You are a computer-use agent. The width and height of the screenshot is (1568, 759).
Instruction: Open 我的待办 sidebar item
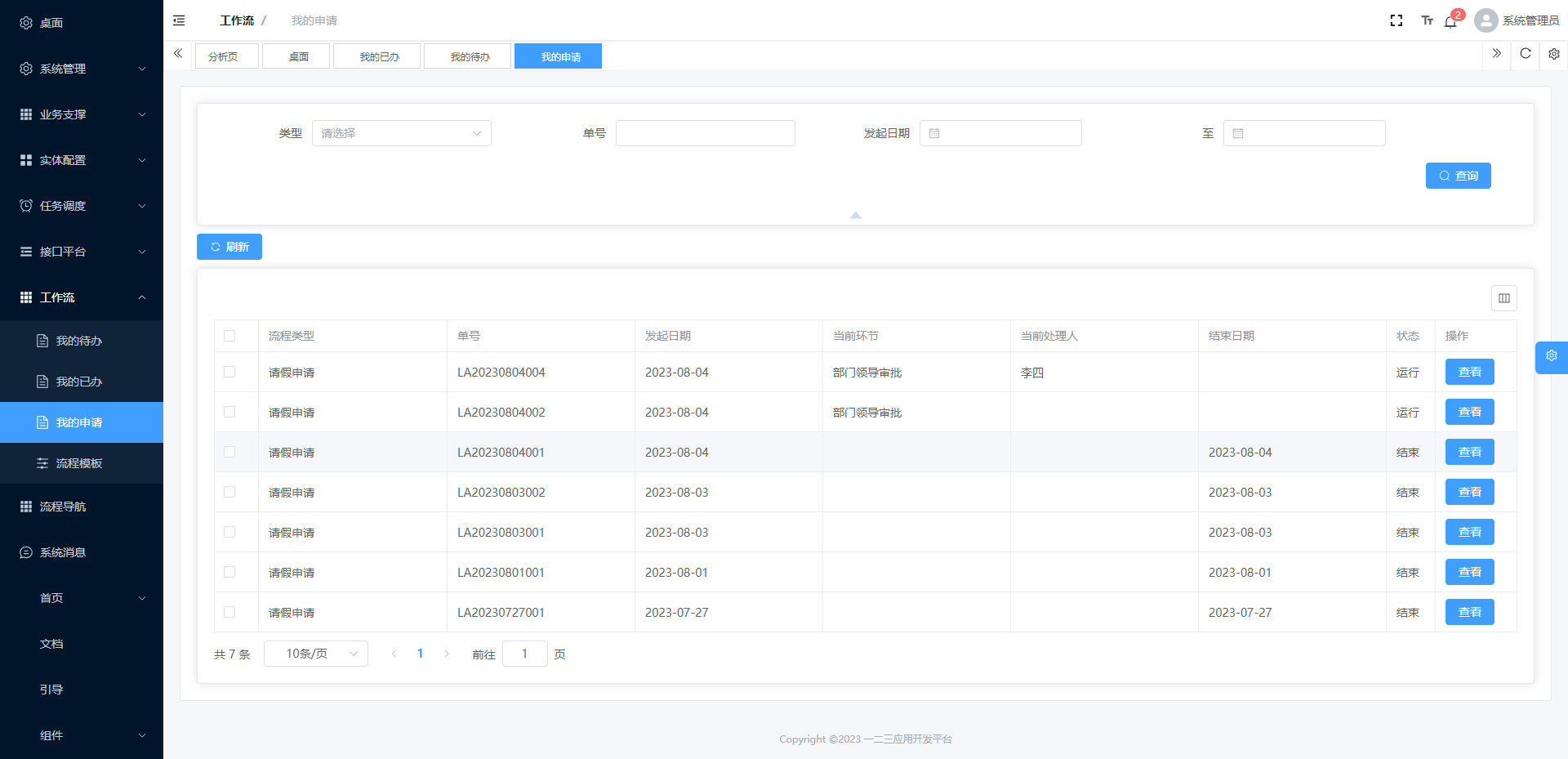pos(82,341)
